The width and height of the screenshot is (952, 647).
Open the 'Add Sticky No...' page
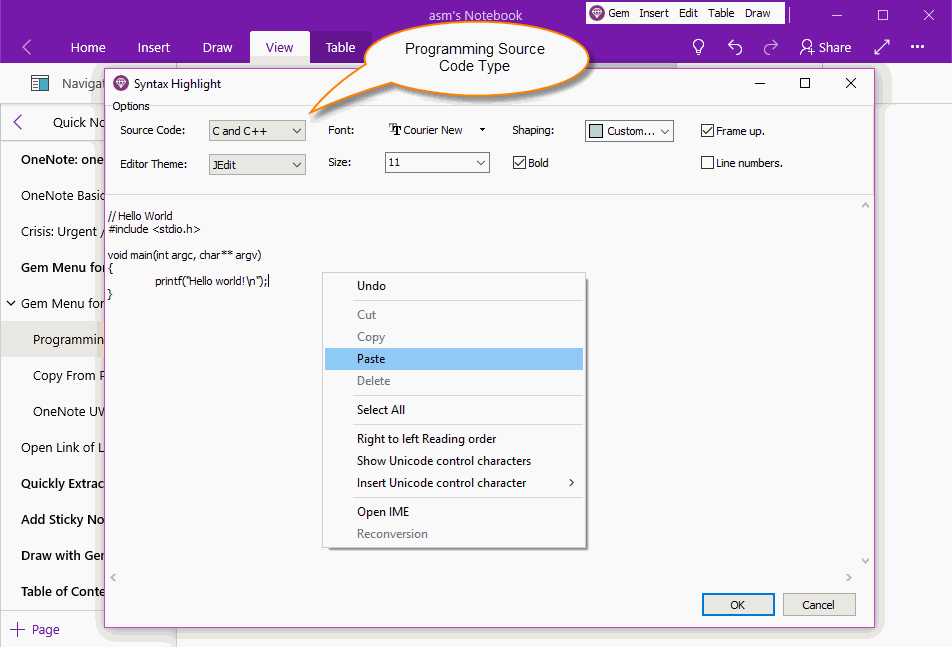coord(63,520)
